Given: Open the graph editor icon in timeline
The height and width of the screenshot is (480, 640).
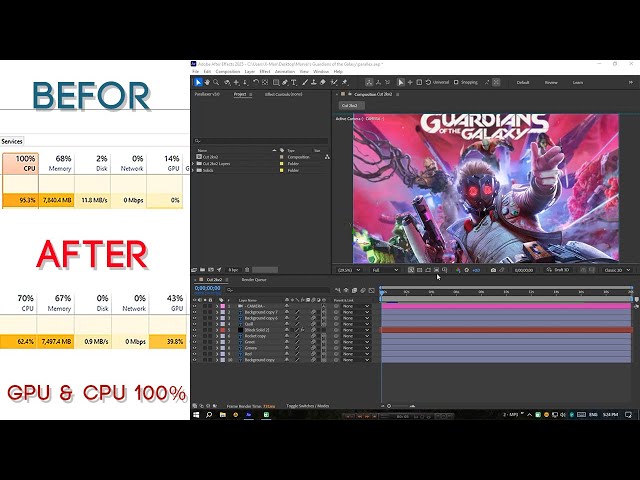Looking at the screenshot, I should tap(371, 290).
